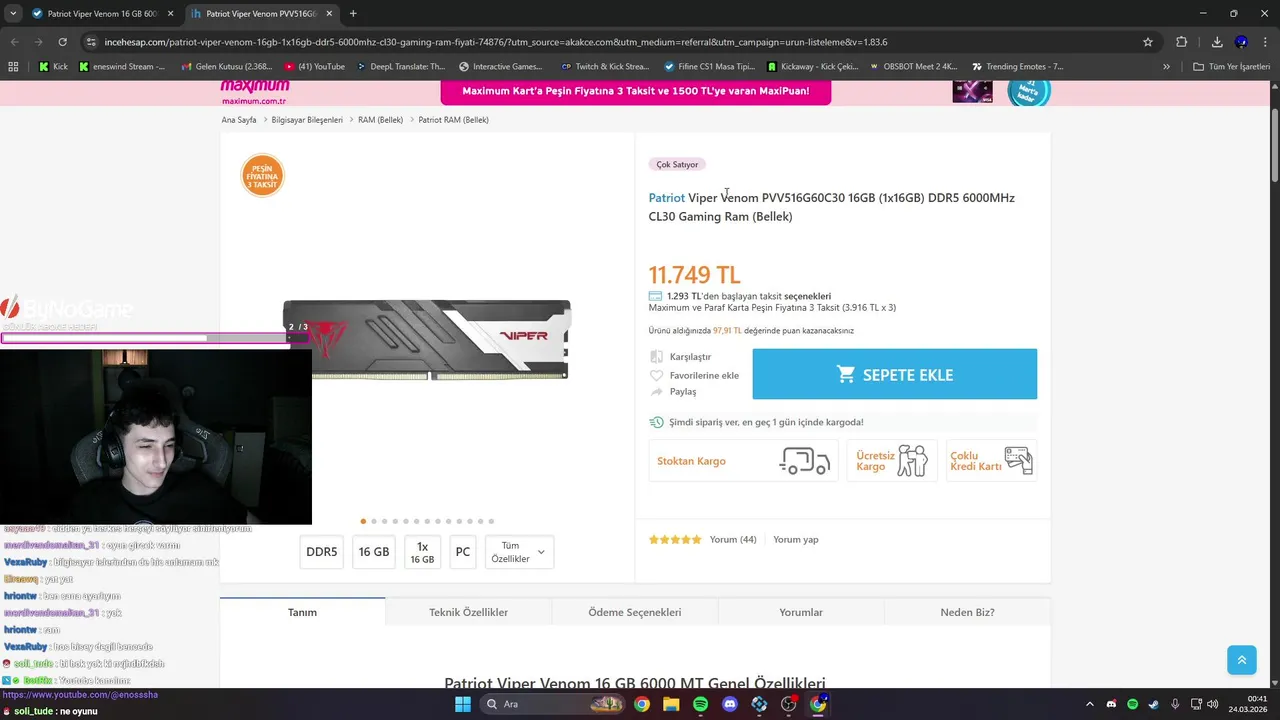Viewport: 1280px width, 720px height.
Task: Select the 16 GB spec chip
Action: click(x=374, y=552)
